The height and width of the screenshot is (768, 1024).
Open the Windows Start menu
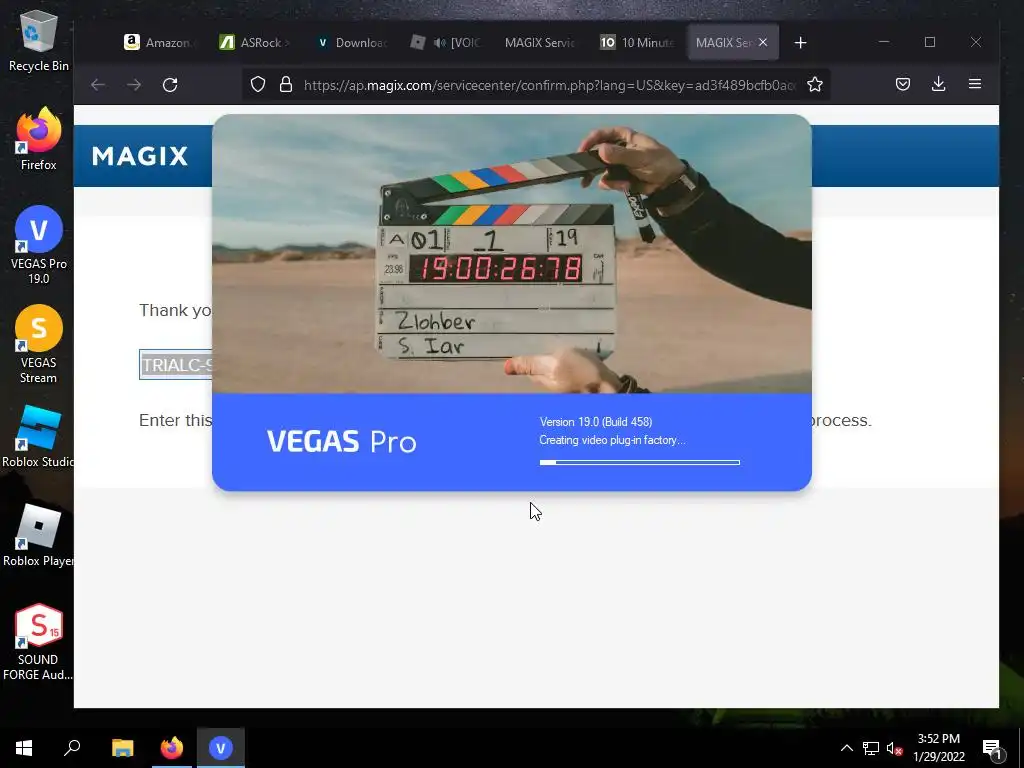24,747
